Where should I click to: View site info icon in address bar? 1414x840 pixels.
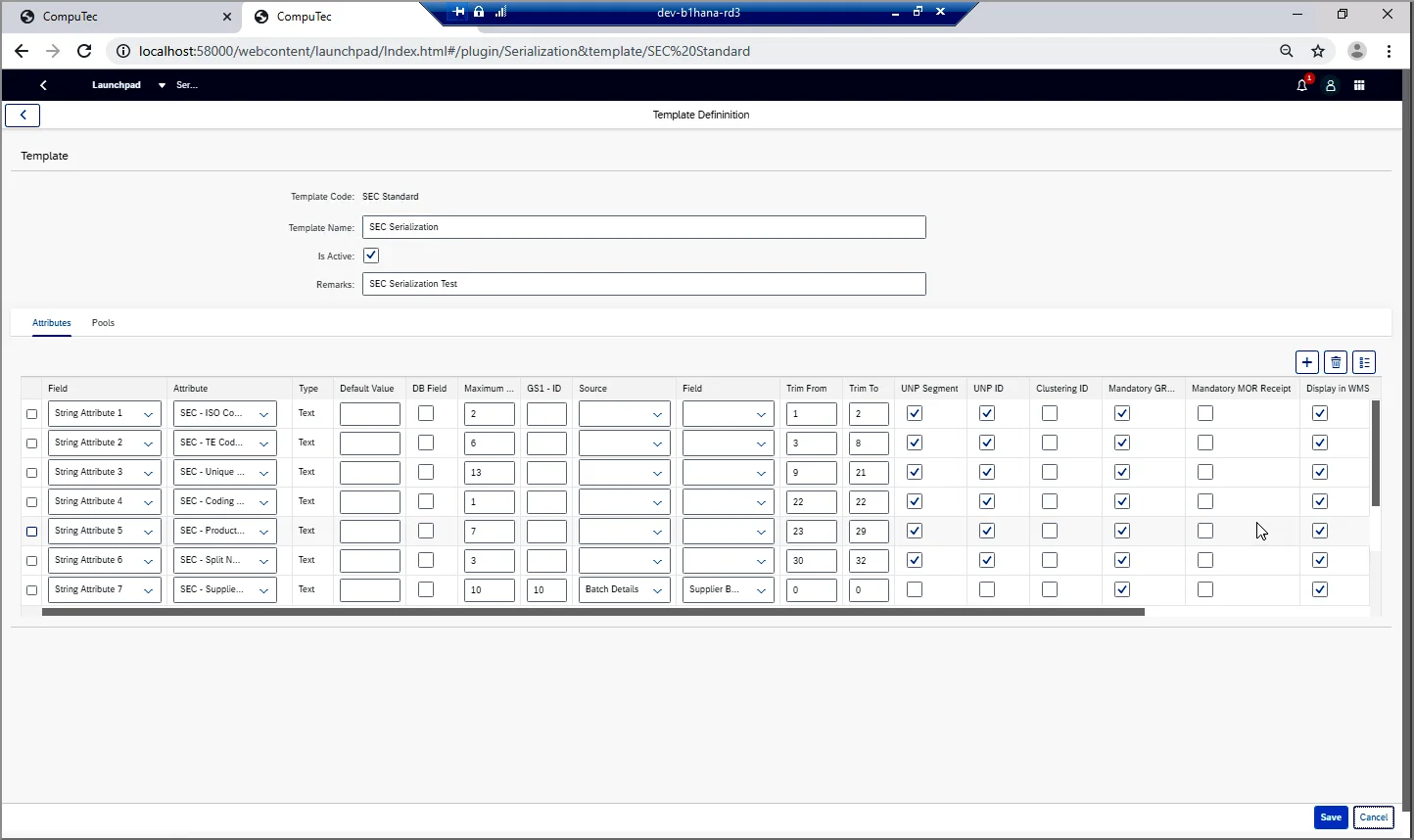pos(122,51)
